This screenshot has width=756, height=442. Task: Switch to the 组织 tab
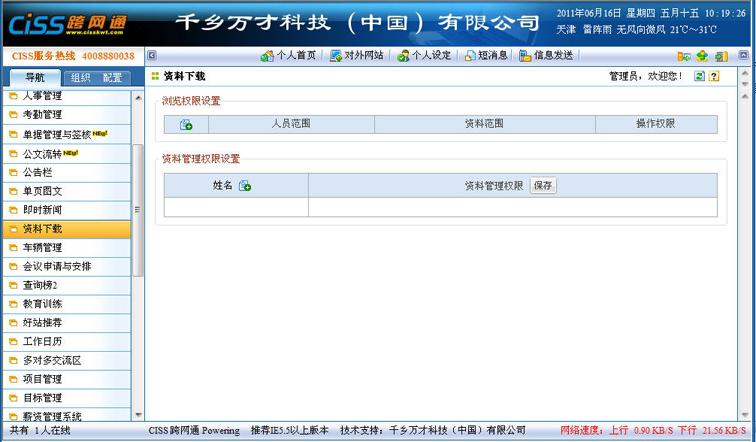[81, 78]
